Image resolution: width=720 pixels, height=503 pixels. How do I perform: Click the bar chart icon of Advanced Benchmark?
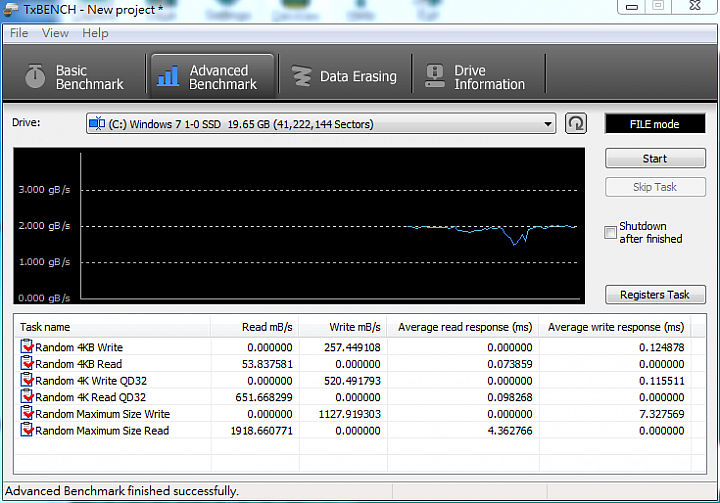coord(168,76)
